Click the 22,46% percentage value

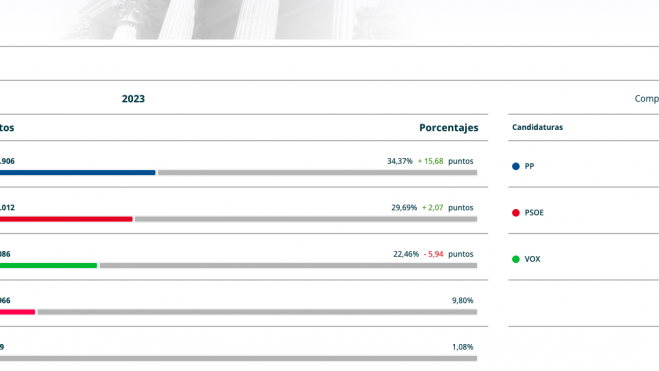click(x=406, y=254)
